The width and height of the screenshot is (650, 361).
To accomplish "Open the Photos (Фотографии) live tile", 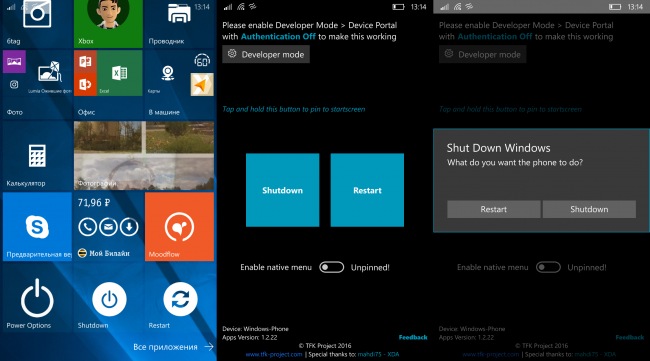I will click(x=144, y=155).
